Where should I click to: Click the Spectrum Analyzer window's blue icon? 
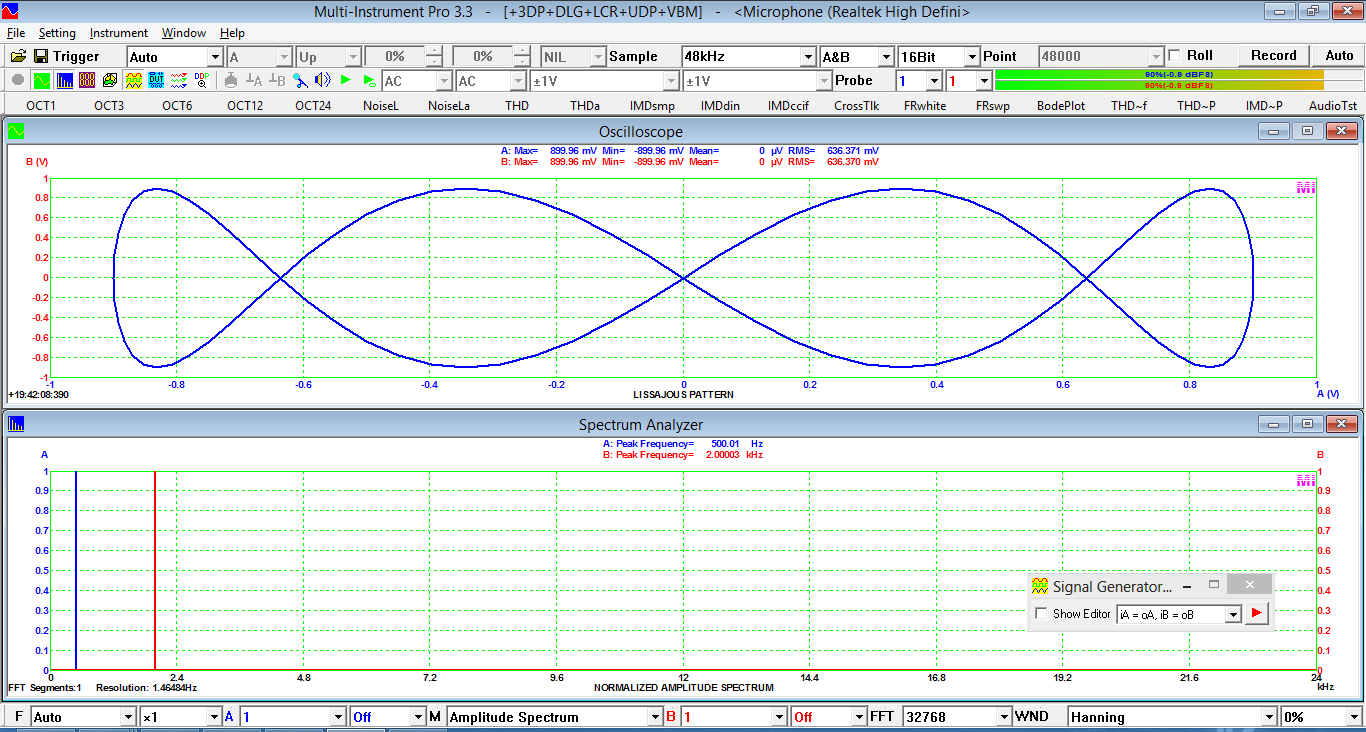pos(16,424)
